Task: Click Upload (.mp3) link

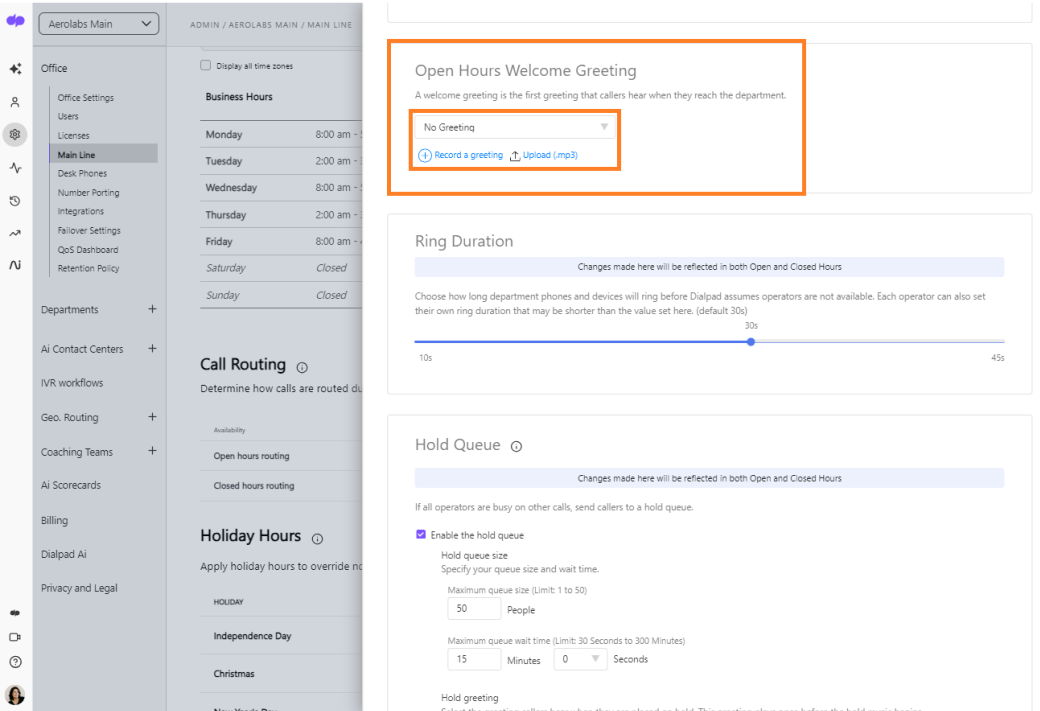Action: pos(544,156)
